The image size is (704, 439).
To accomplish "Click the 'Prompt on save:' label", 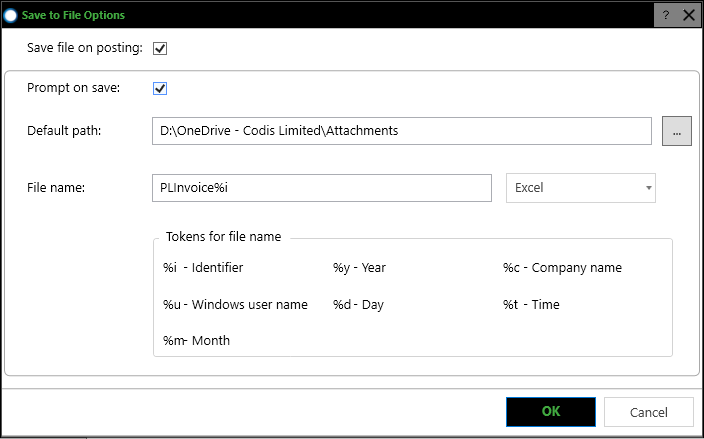I will point(74,88).
